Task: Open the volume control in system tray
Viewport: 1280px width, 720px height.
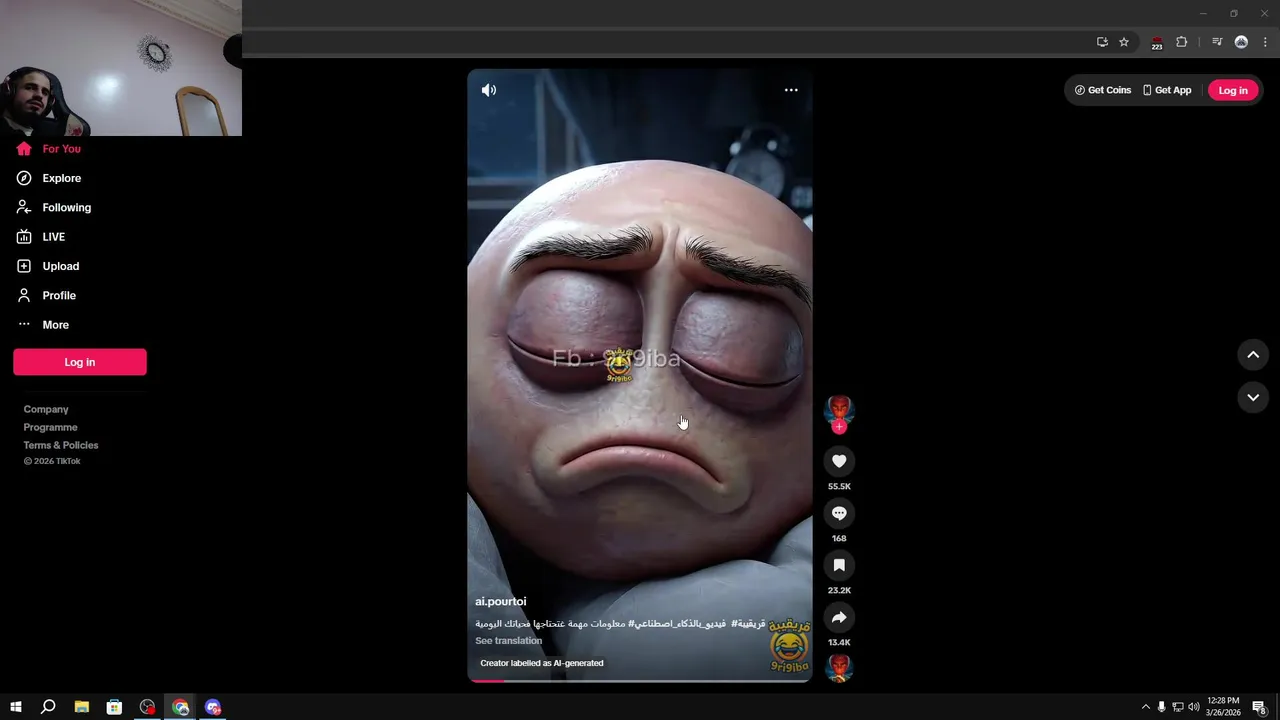Action: [1193, 707]
